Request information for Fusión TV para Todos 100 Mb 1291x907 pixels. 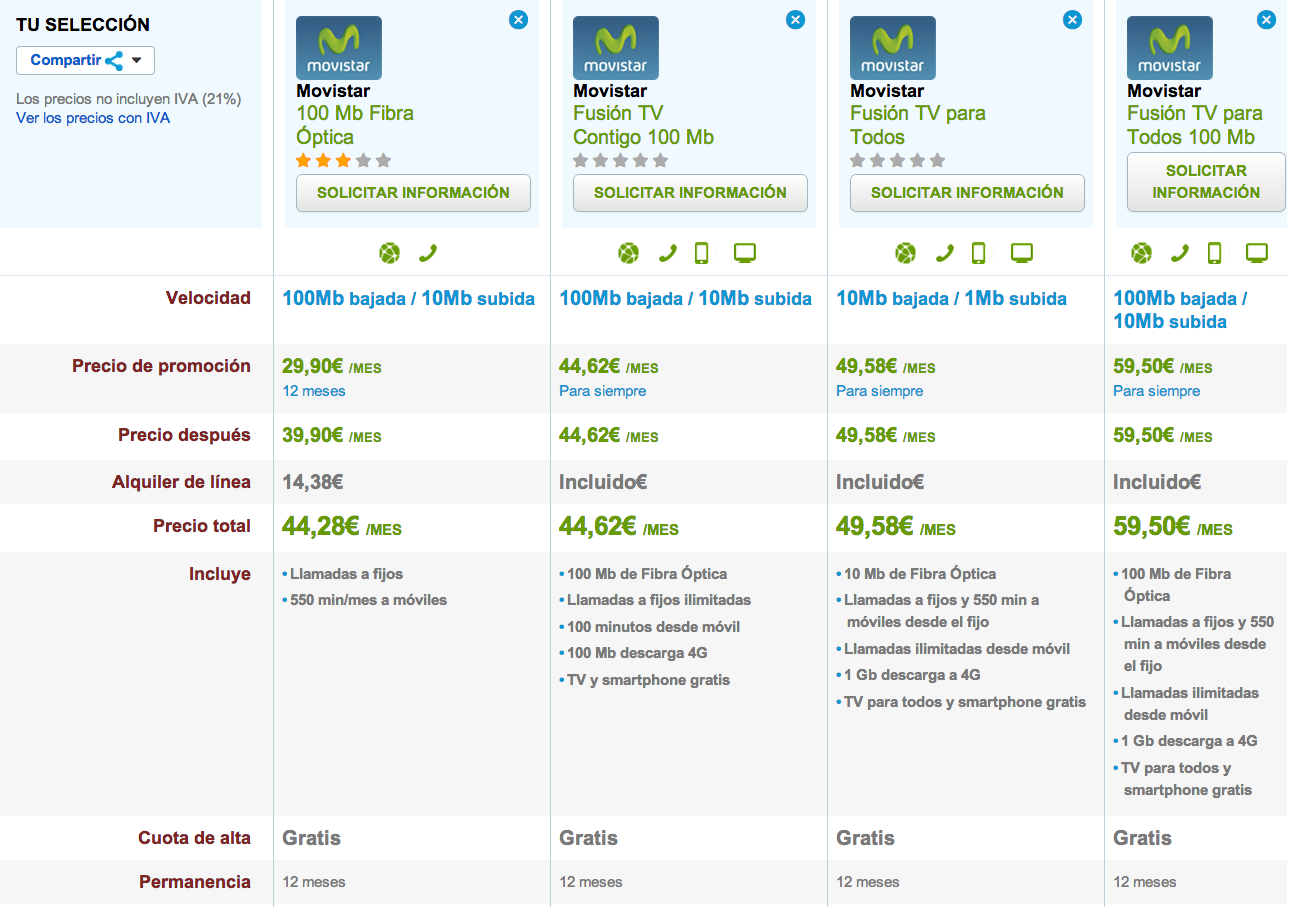pos(1206,182)
